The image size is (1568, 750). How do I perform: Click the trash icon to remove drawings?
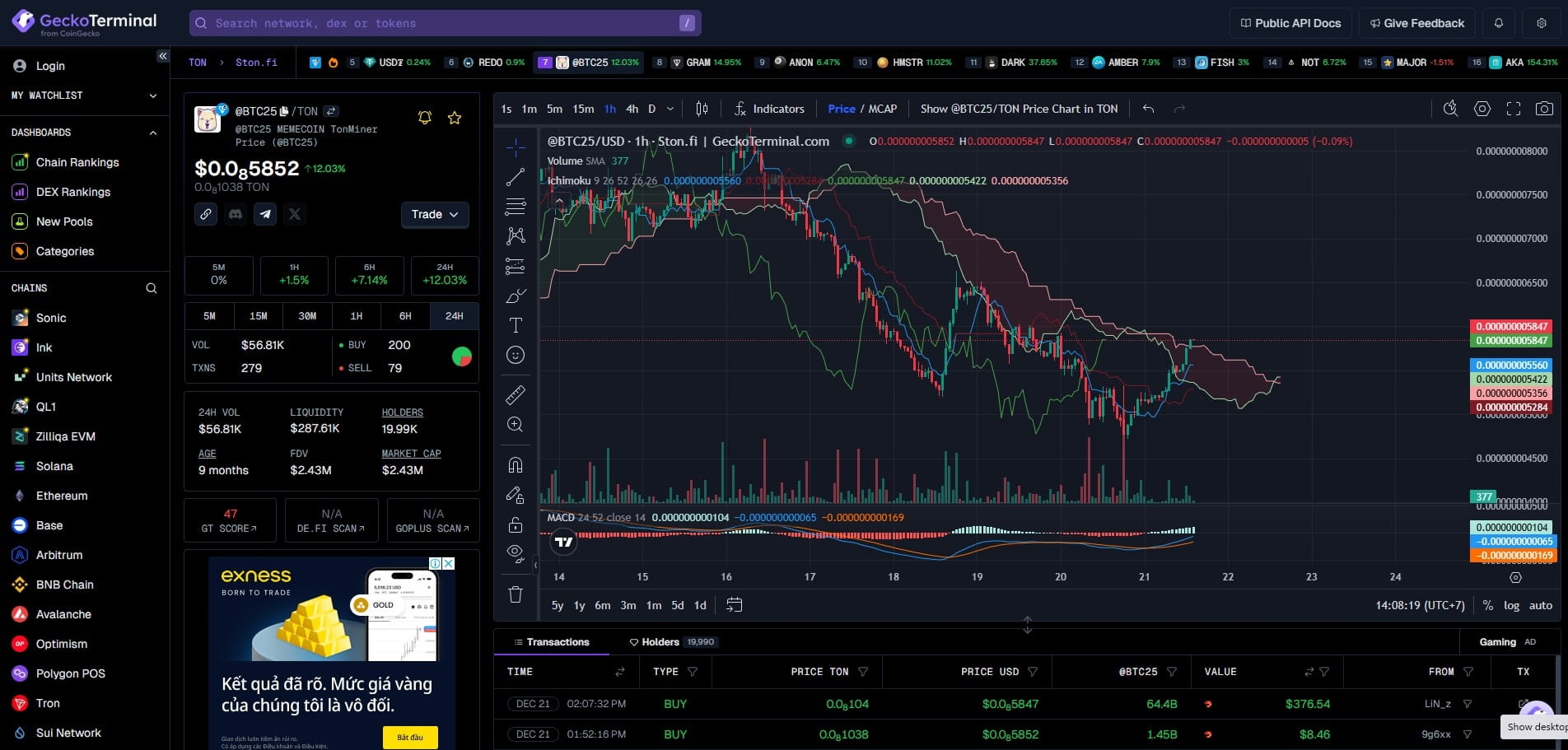click(x=516, y=594)
